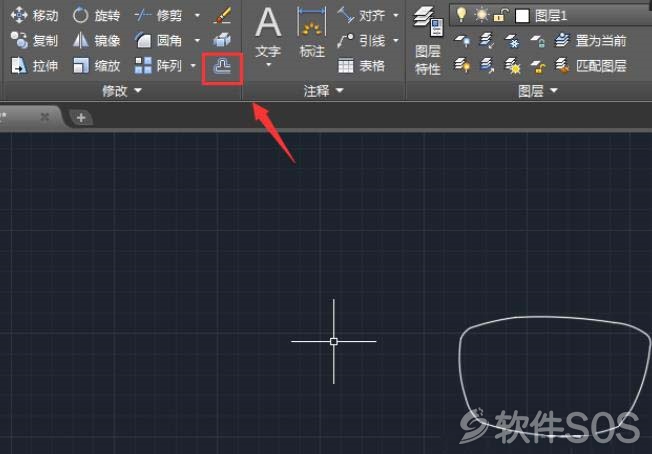This screenshot has width=652, height=454.
Task: Insert a Table (表格)
Action: pyautogui.click(x=361, y=66)
